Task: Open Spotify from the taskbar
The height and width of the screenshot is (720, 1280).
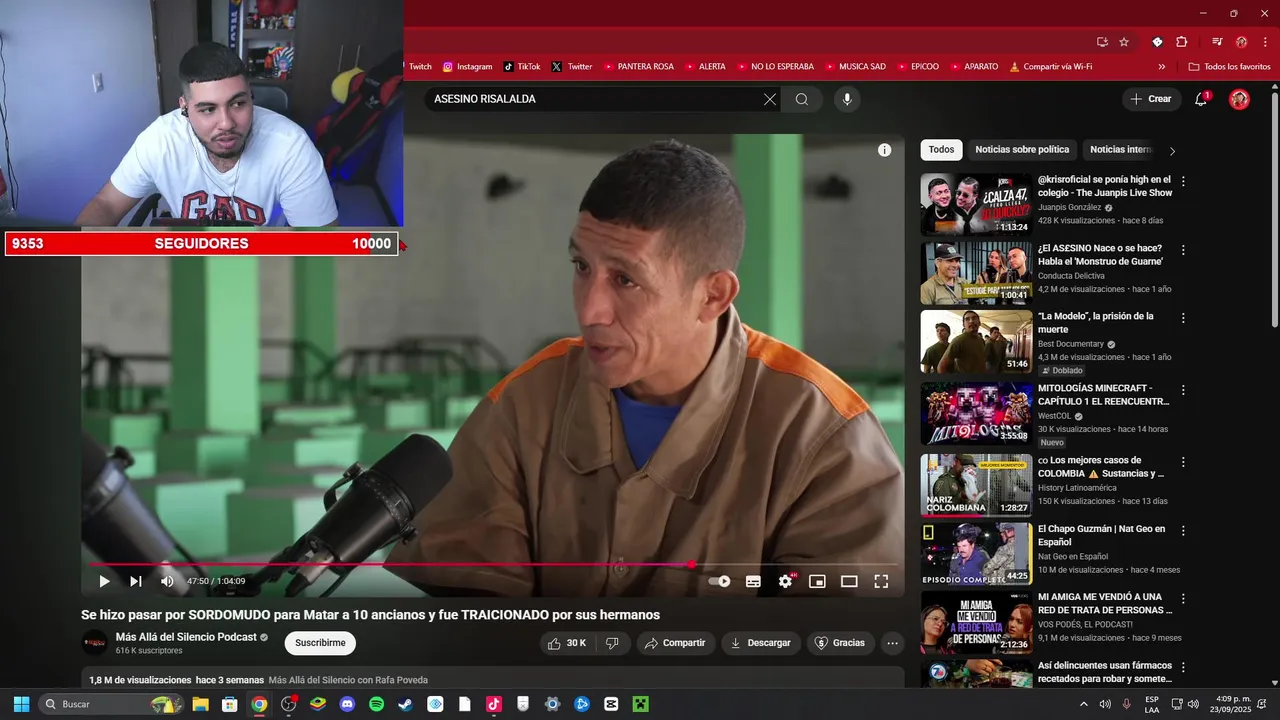Action: pyautogui.click(x=376, y=704)
